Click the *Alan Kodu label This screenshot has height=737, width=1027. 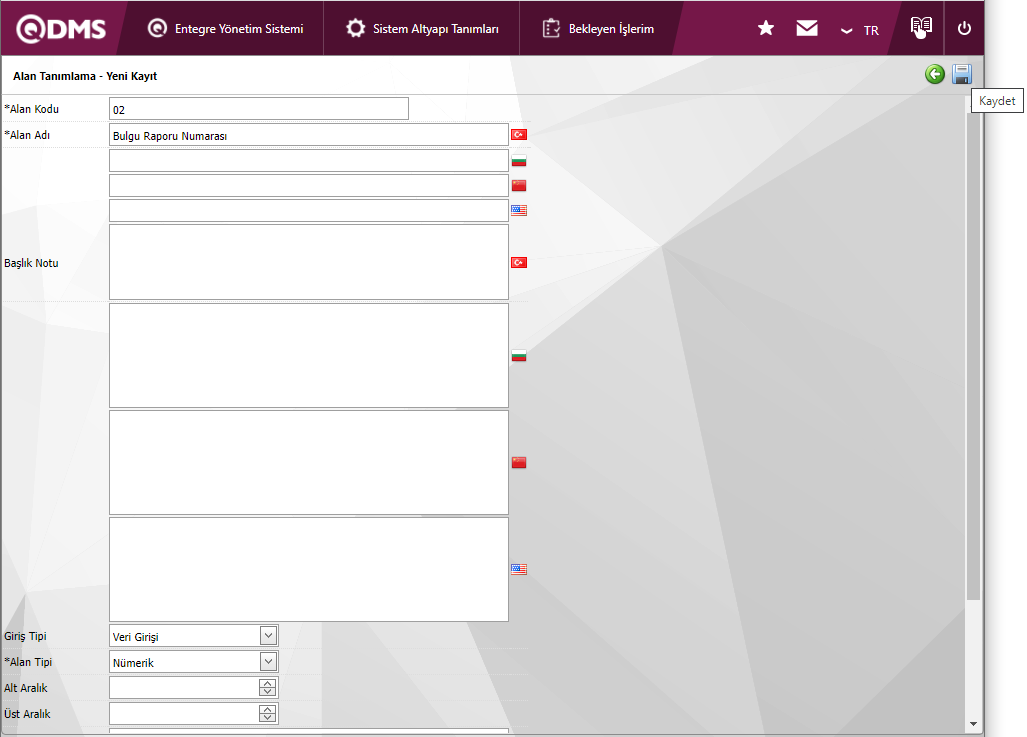point(31,109)
